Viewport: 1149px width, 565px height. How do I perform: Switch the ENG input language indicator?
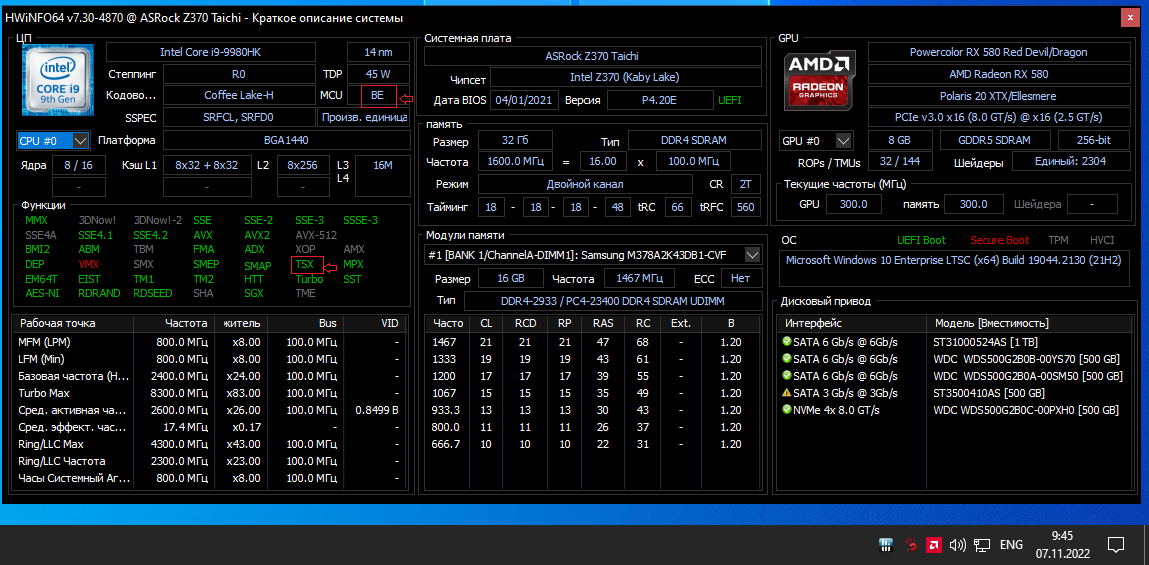click(1011, 544)
